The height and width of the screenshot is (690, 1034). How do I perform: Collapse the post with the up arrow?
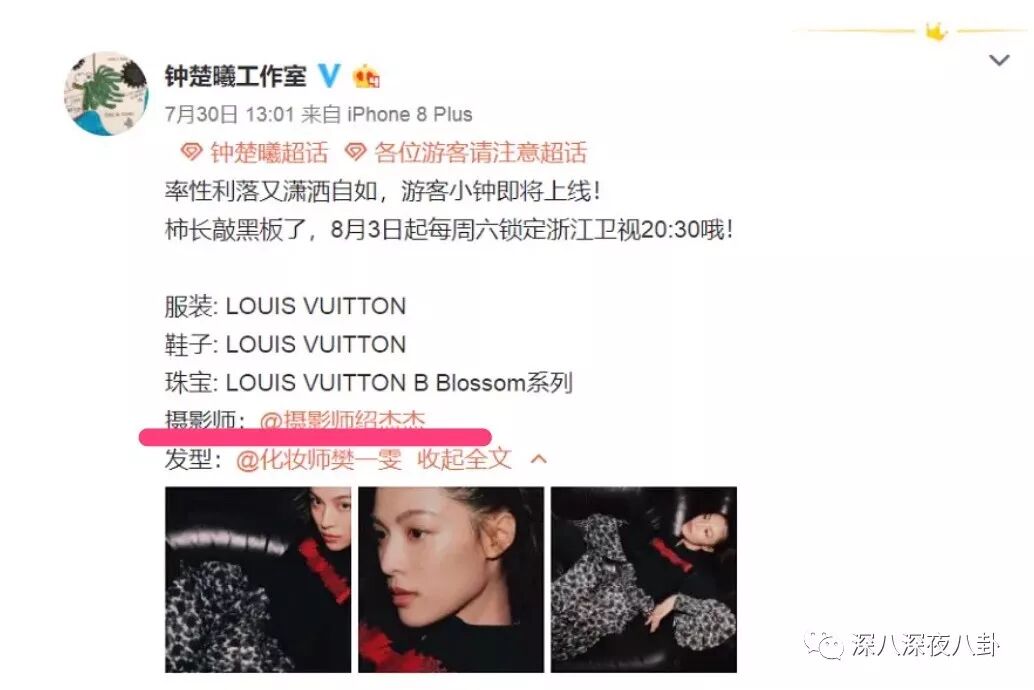click(539, 459)
